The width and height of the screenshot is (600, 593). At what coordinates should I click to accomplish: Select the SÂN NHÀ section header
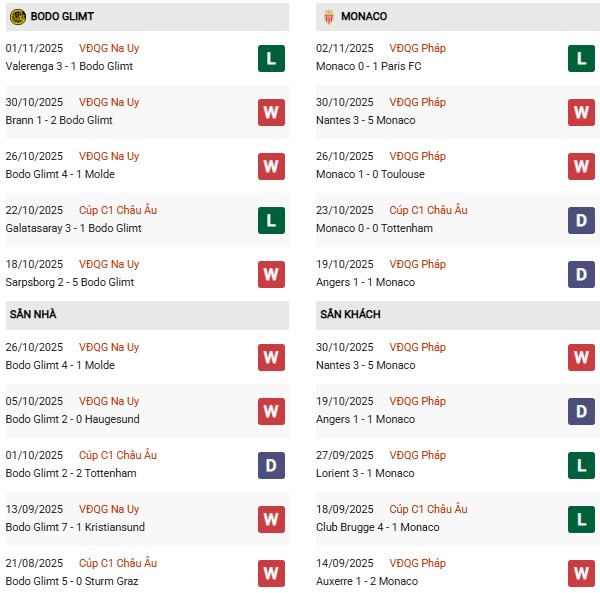(x=33, y=314)
